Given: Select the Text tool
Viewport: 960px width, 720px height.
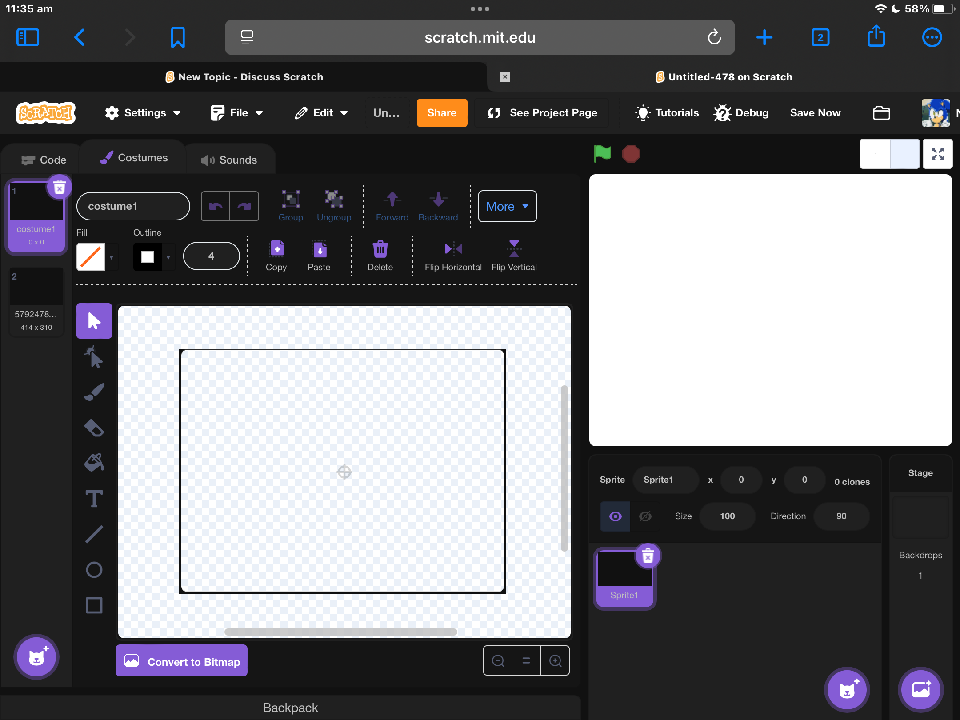Looking at the screenshot, I should coord(93,498).
